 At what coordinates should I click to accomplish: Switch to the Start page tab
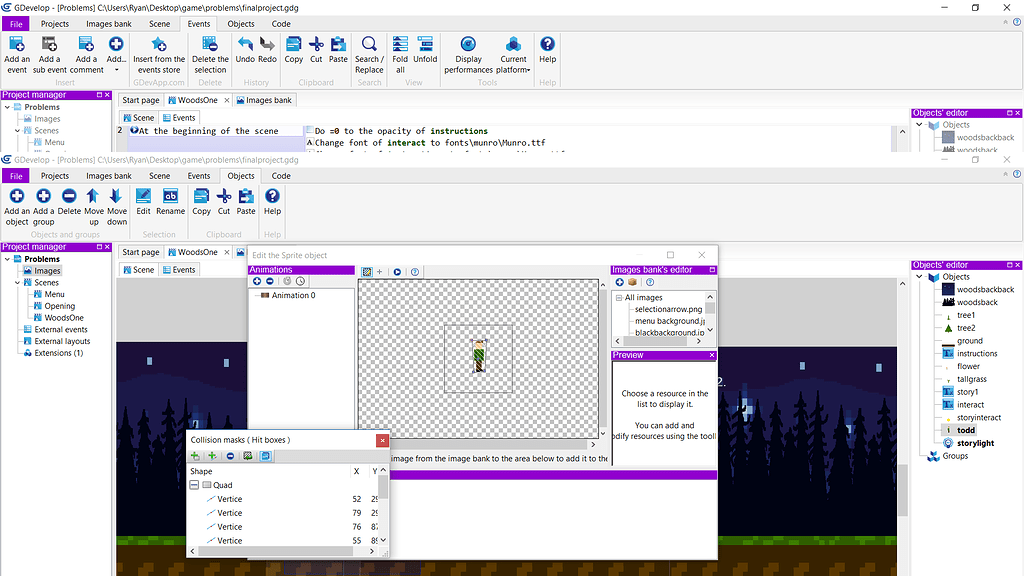140,252
